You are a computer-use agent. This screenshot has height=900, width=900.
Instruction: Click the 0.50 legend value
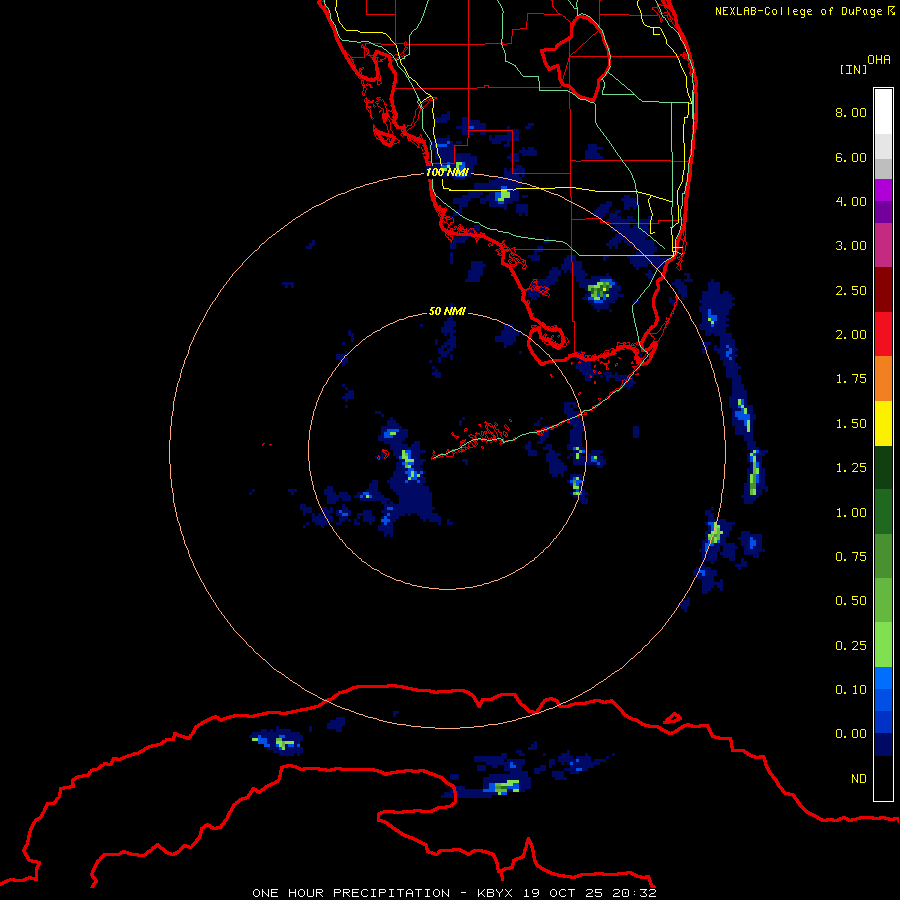click(851, 601)
